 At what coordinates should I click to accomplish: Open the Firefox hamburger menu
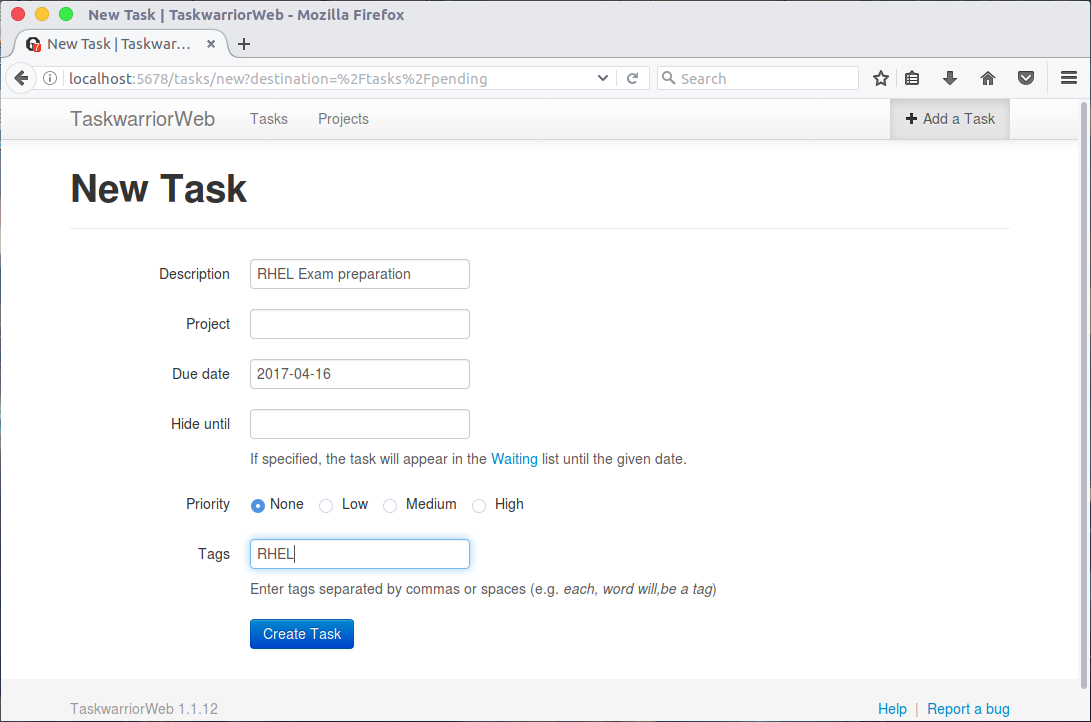(1069, 78)
